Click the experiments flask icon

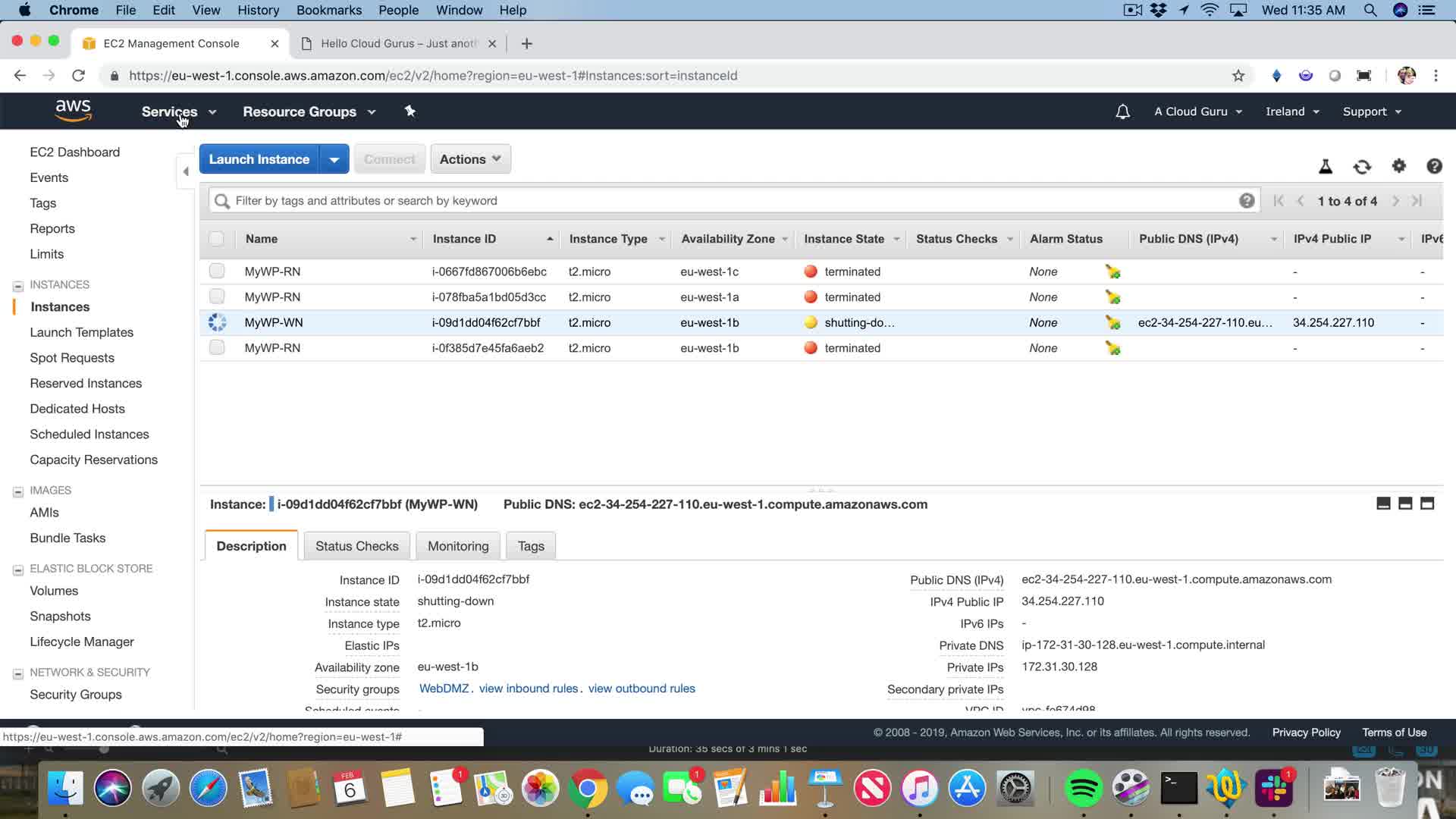point(1326,167)
